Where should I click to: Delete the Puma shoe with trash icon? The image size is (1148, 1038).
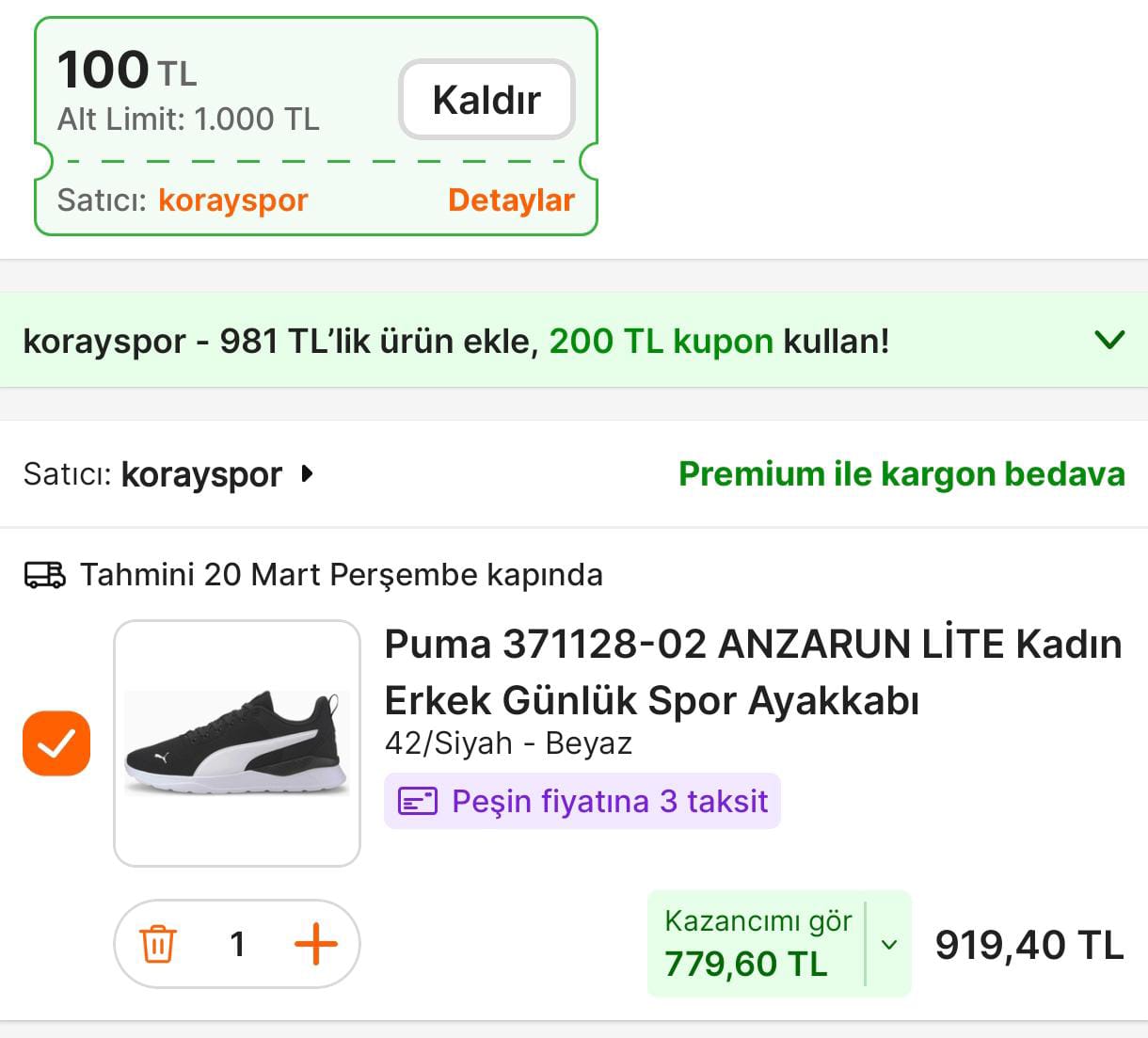(x=157, y=944)
